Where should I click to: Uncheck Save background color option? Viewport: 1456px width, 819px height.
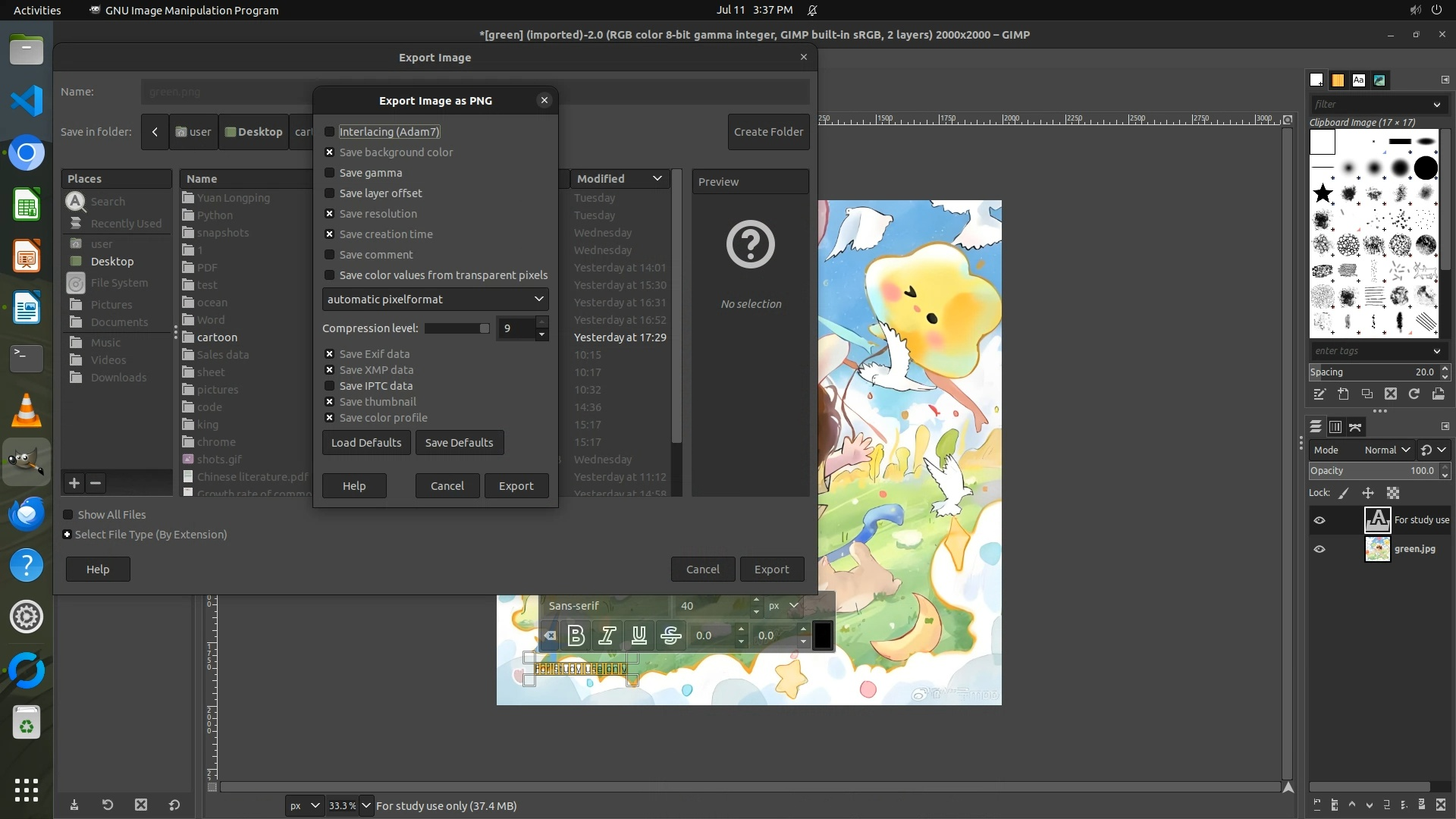pos(330,152)
